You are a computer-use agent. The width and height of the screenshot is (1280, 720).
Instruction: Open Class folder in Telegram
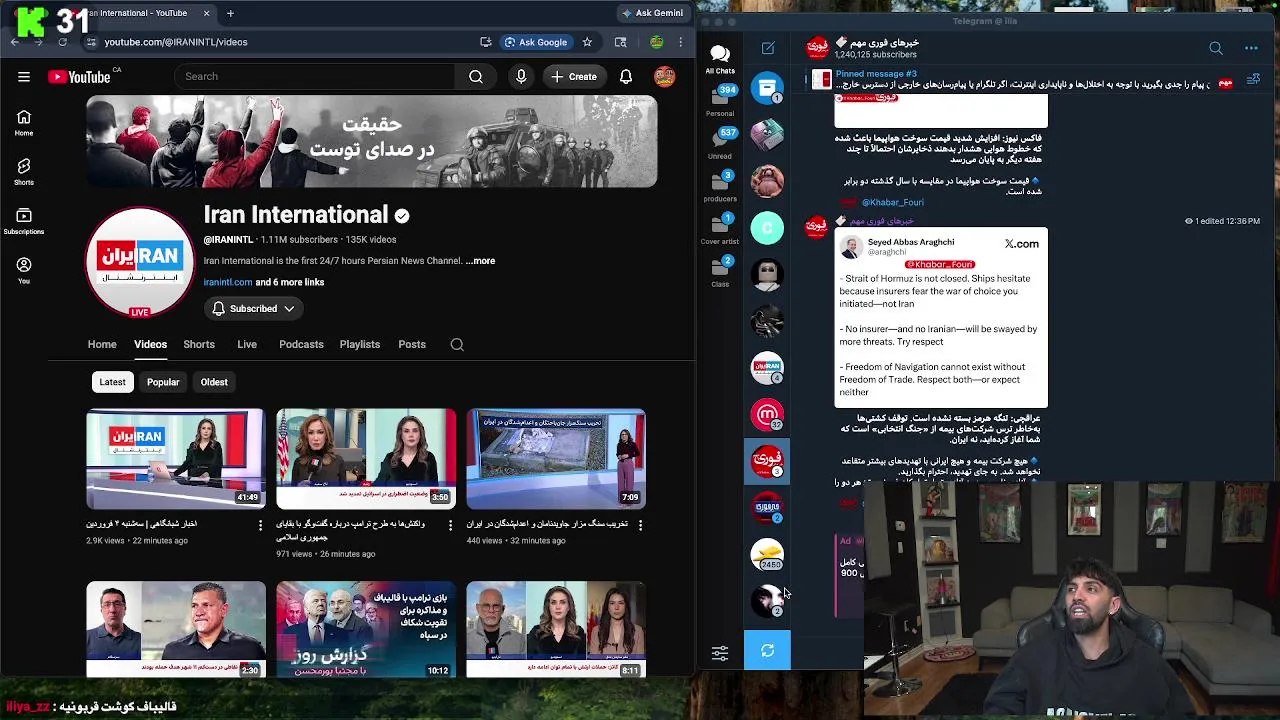720,272
